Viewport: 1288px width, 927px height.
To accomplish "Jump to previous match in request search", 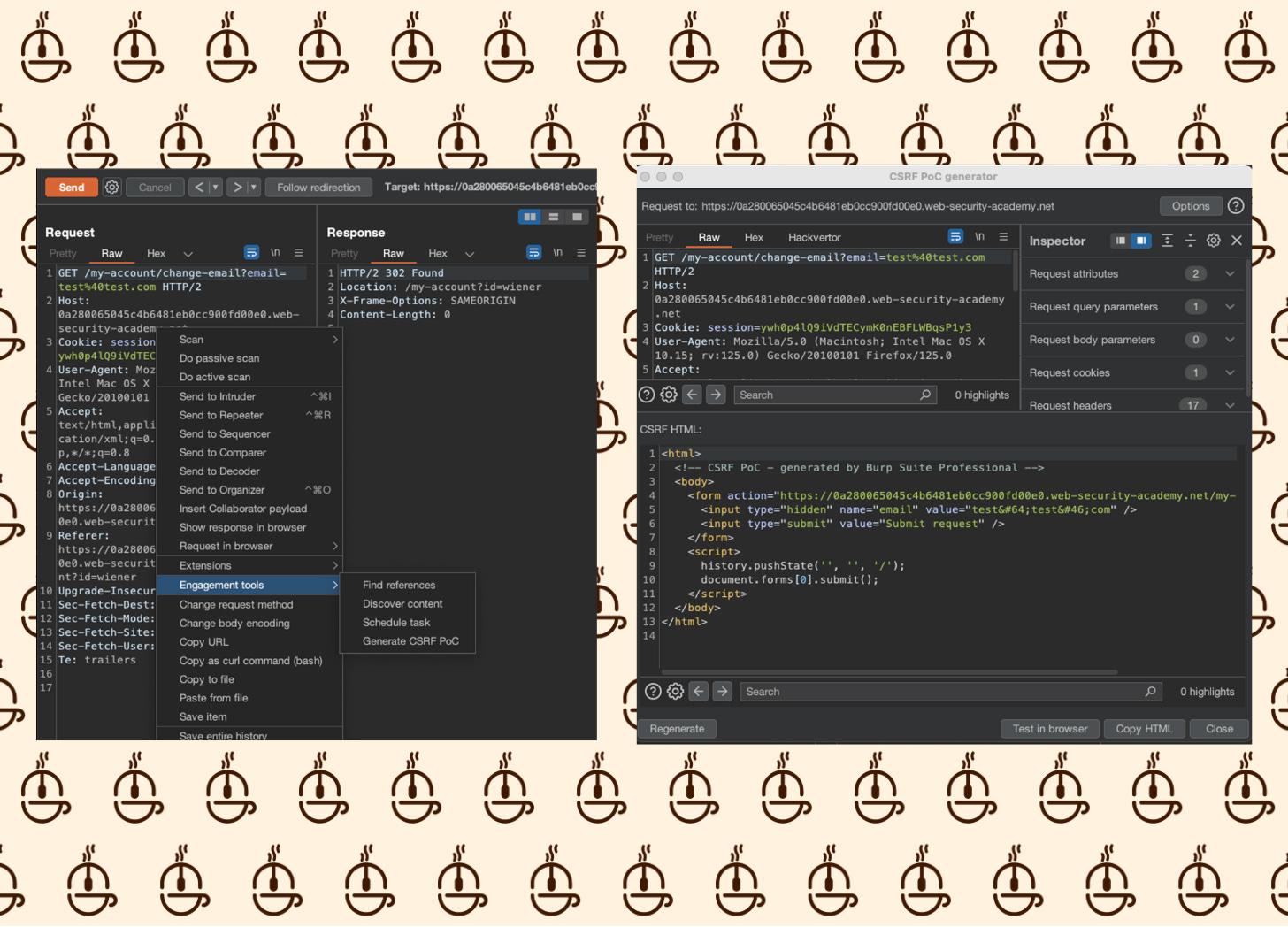I will pos(693,395).
